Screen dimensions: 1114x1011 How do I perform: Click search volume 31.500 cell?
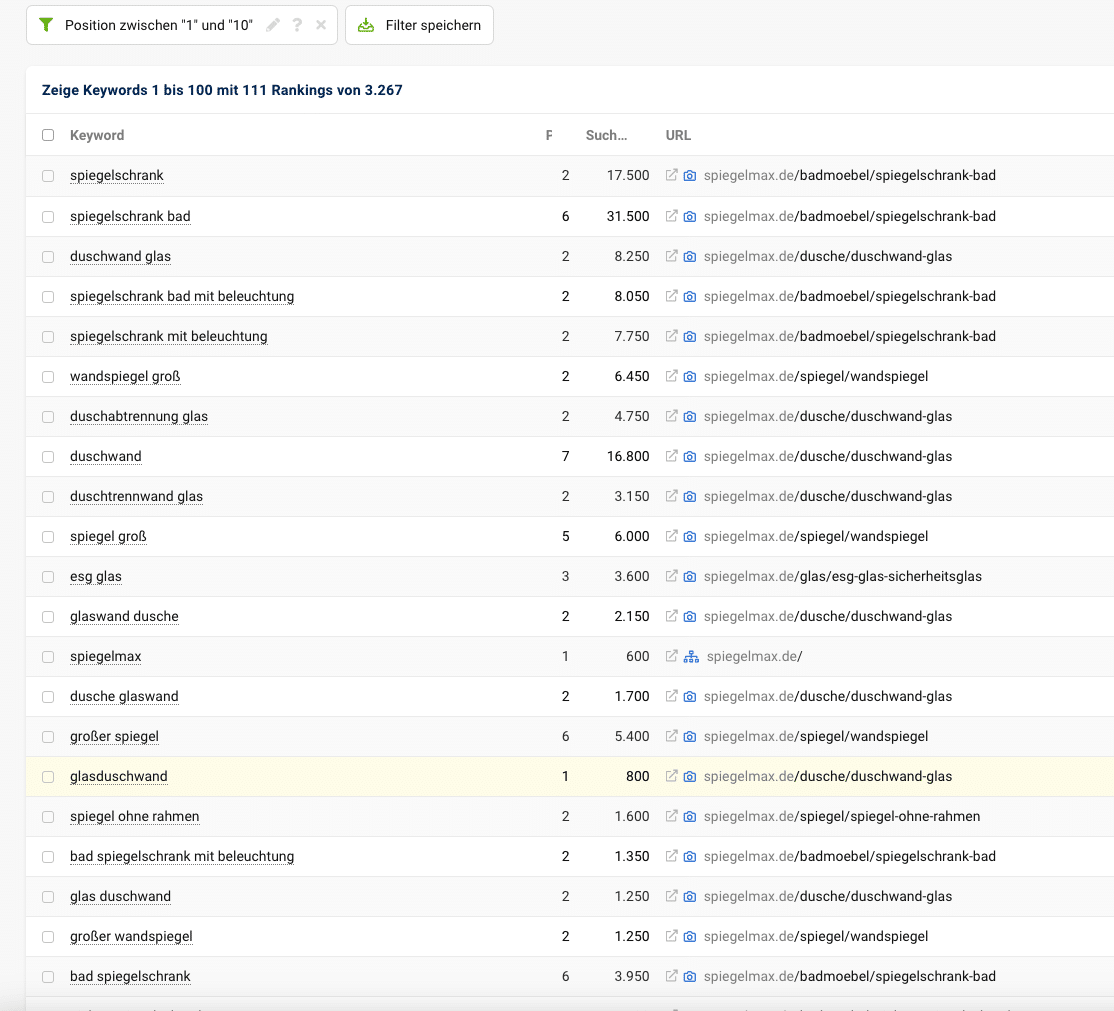628,216
